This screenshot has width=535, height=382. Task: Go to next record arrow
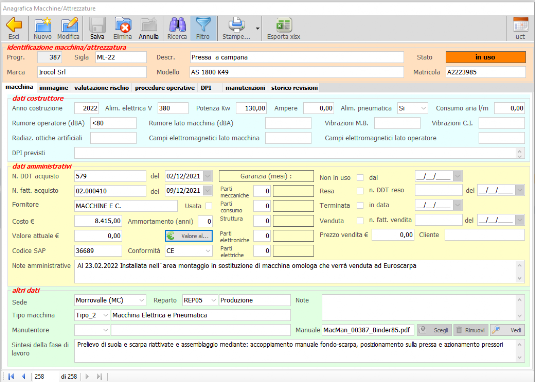87,376
